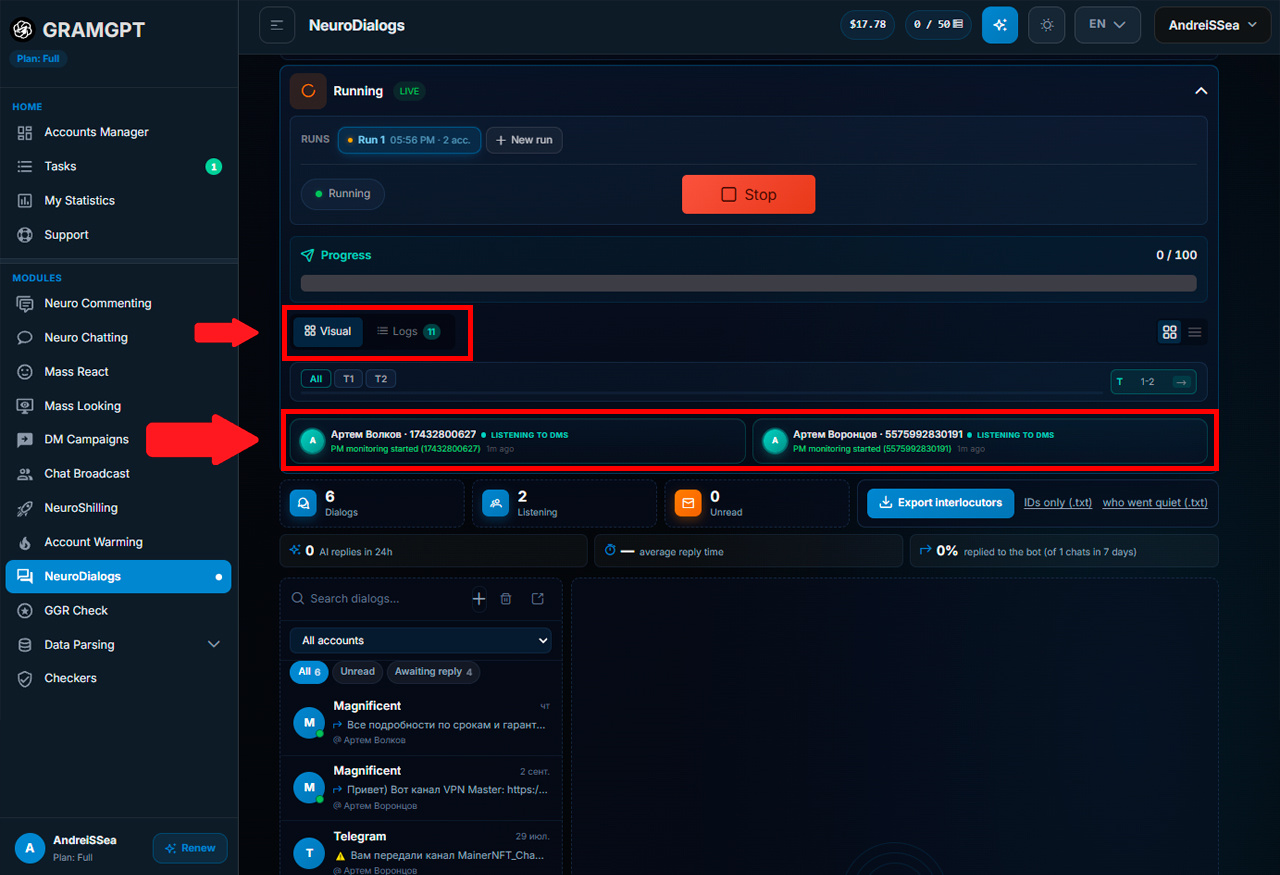Click the trash delete dialogs icon

(x=506, y=599)
